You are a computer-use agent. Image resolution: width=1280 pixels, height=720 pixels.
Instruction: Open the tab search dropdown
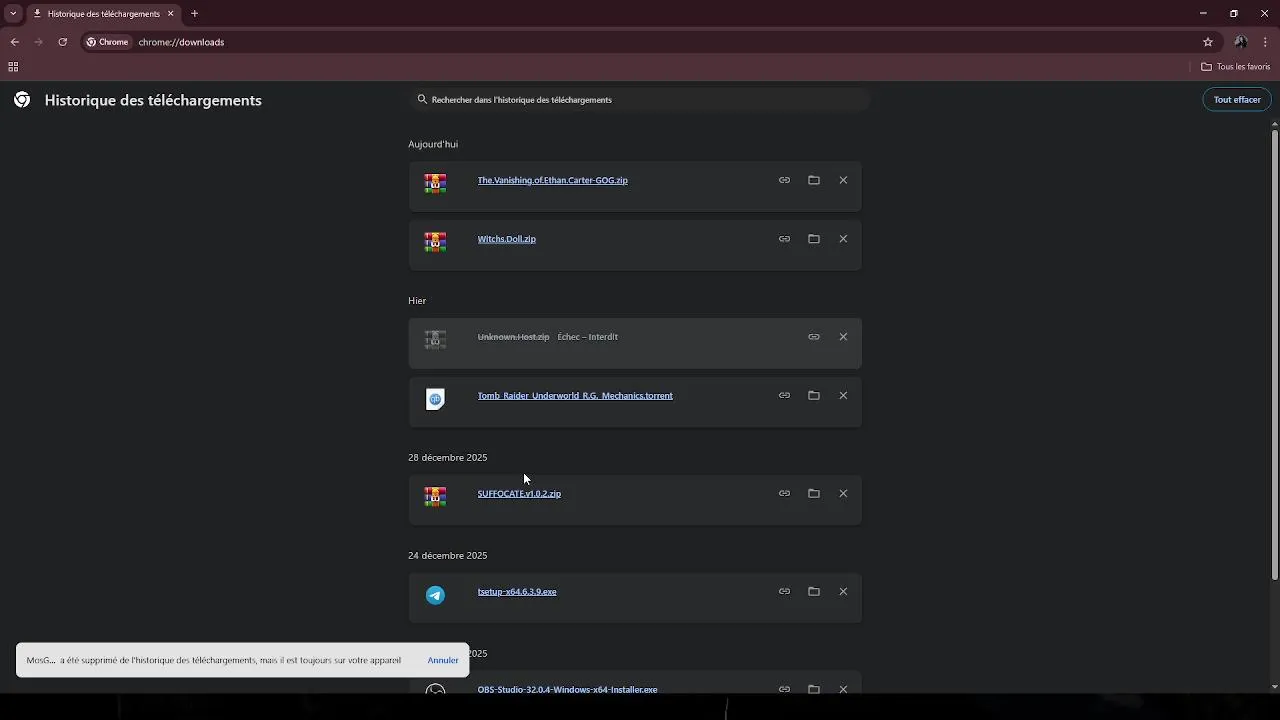click(x=13, y=14)
